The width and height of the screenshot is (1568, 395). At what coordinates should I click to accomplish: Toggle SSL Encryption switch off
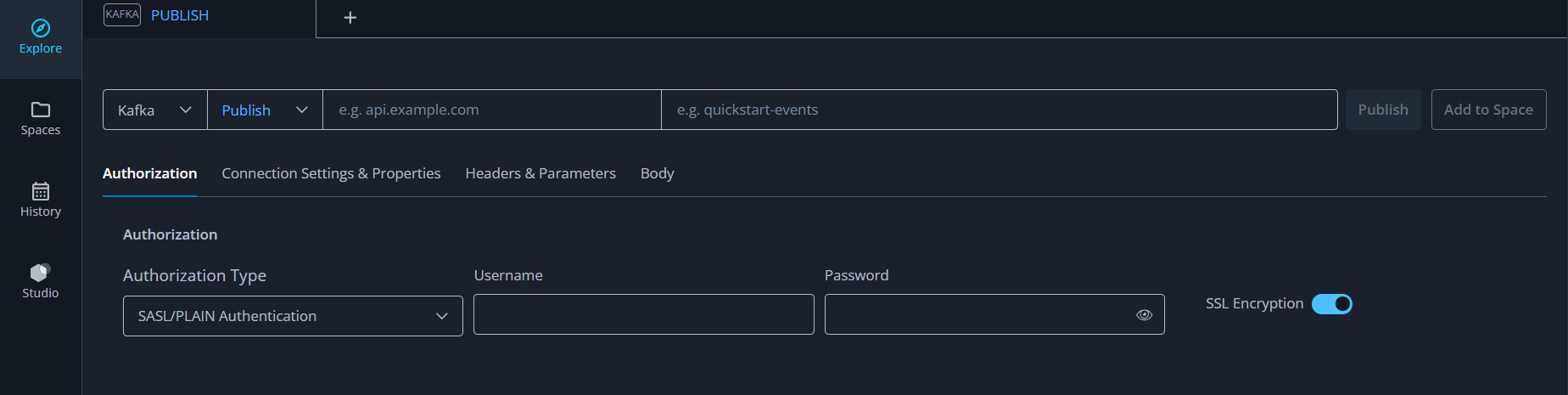(1331, 304)
